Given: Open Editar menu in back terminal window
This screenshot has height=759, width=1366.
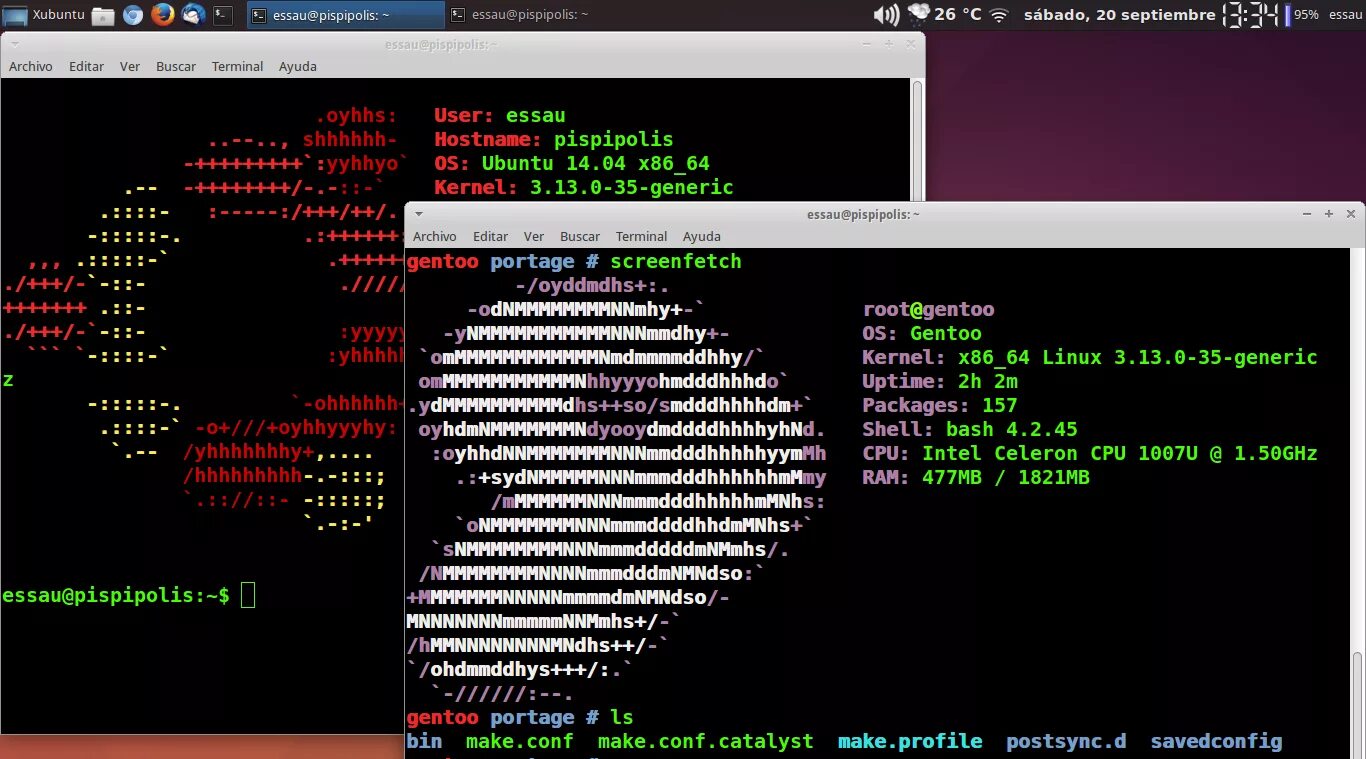Looking at the screenshot, I should [87, 66].
